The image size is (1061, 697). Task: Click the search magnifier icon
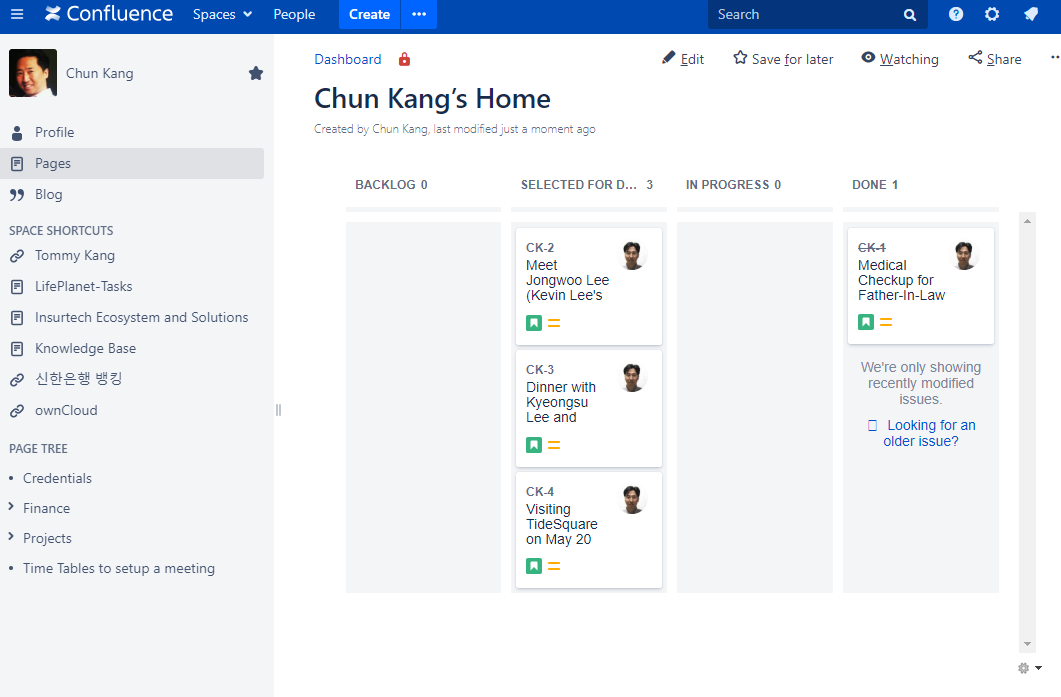pos(910,15)
